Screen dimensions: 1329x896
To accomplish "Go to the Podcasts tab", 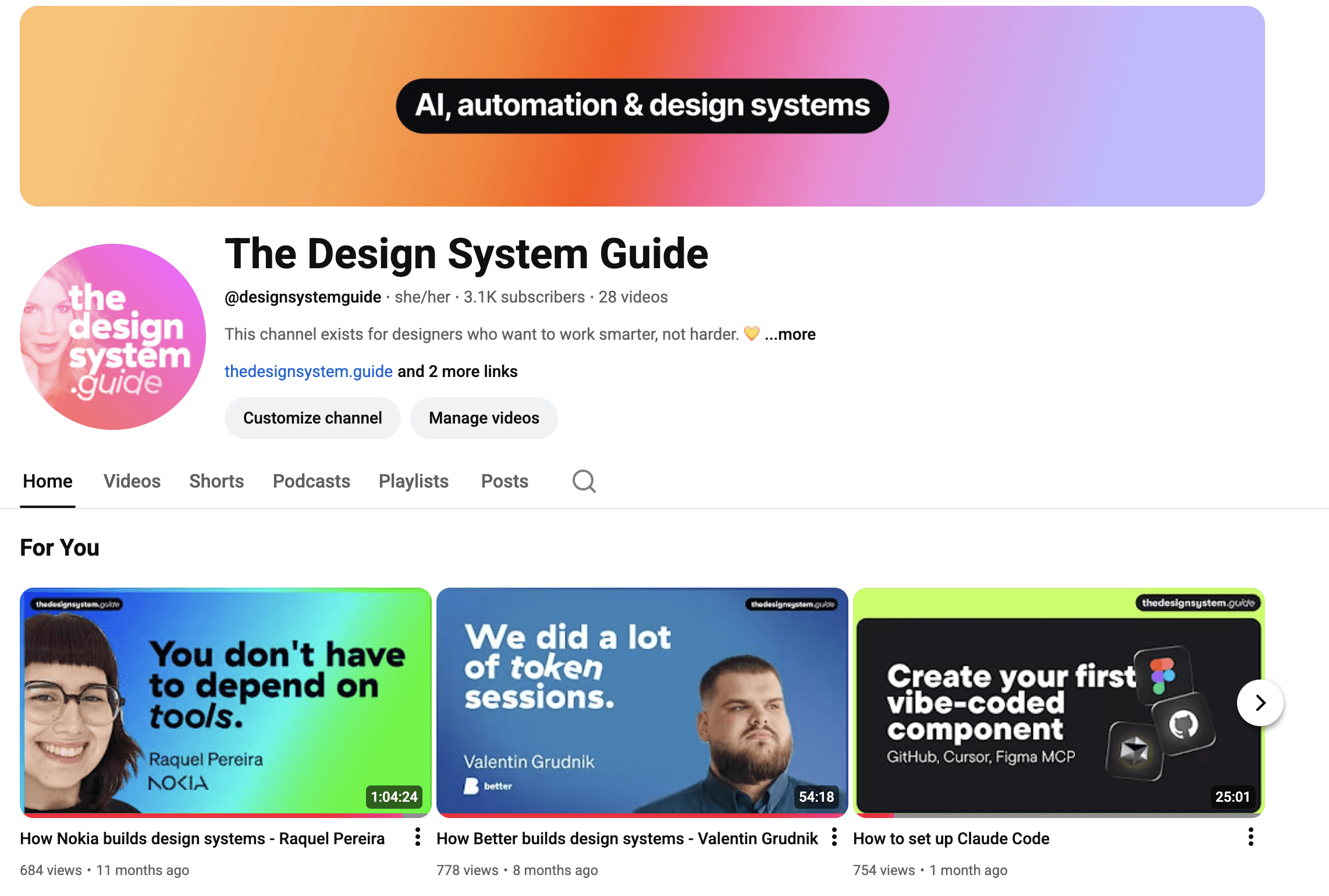I will point(311,481).
